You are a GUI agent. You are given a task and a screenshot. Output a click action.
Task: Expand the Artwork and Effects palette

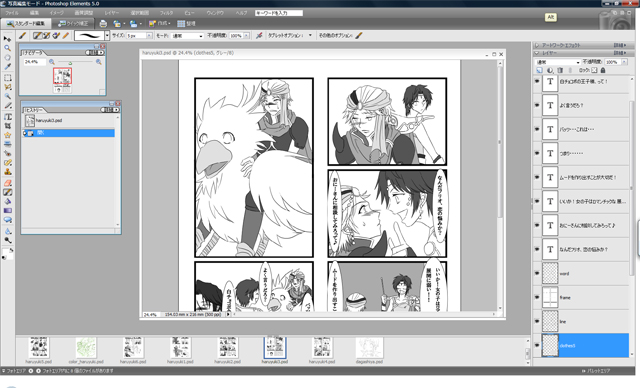click(537, 45)
